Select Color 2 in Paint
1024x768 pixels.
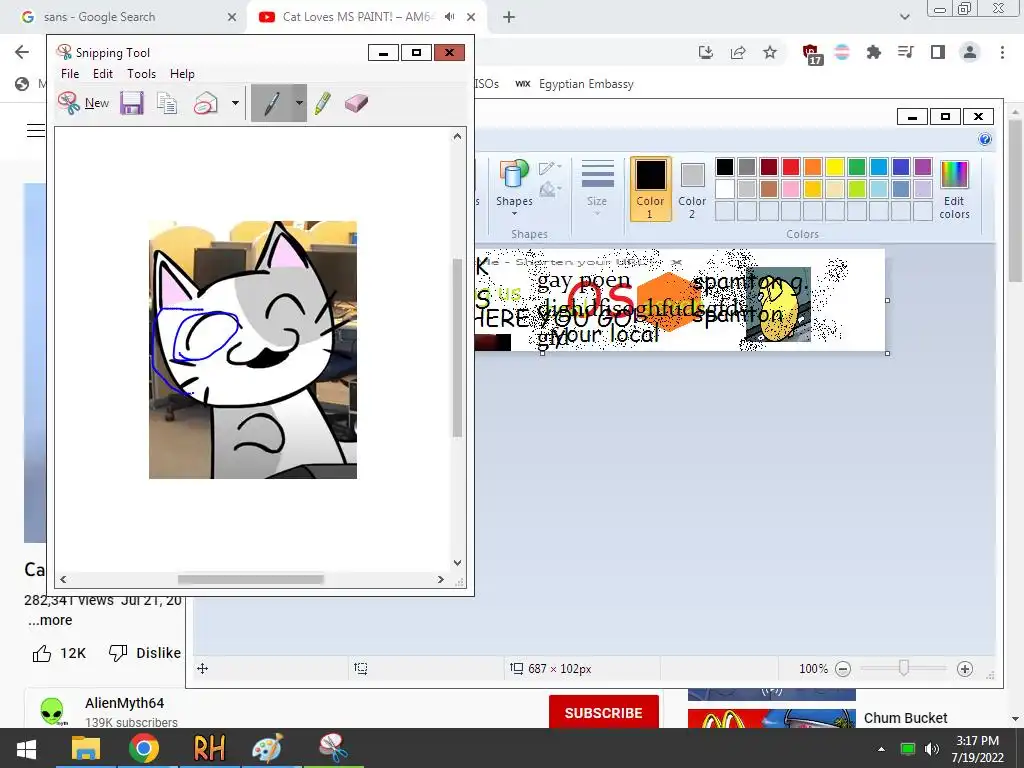point(692,189)
